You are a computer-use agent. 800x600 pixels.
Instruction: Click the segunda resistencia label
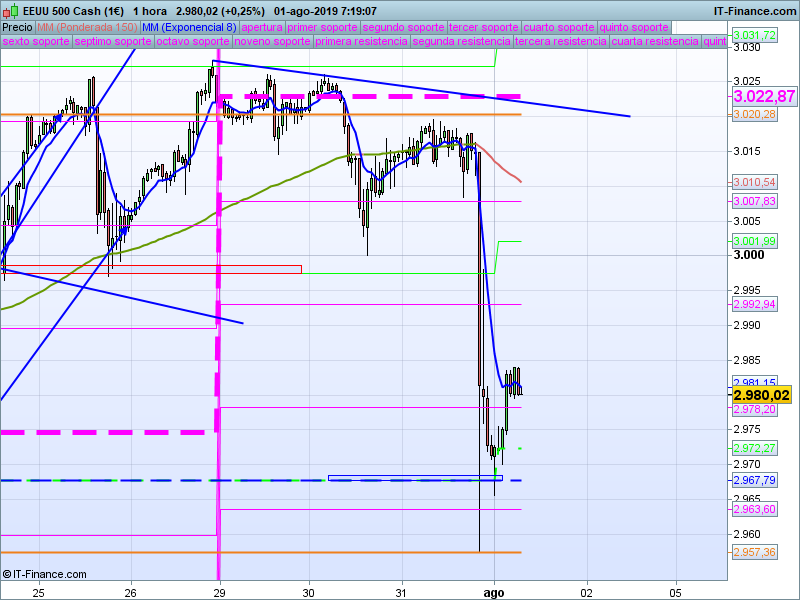461,41
